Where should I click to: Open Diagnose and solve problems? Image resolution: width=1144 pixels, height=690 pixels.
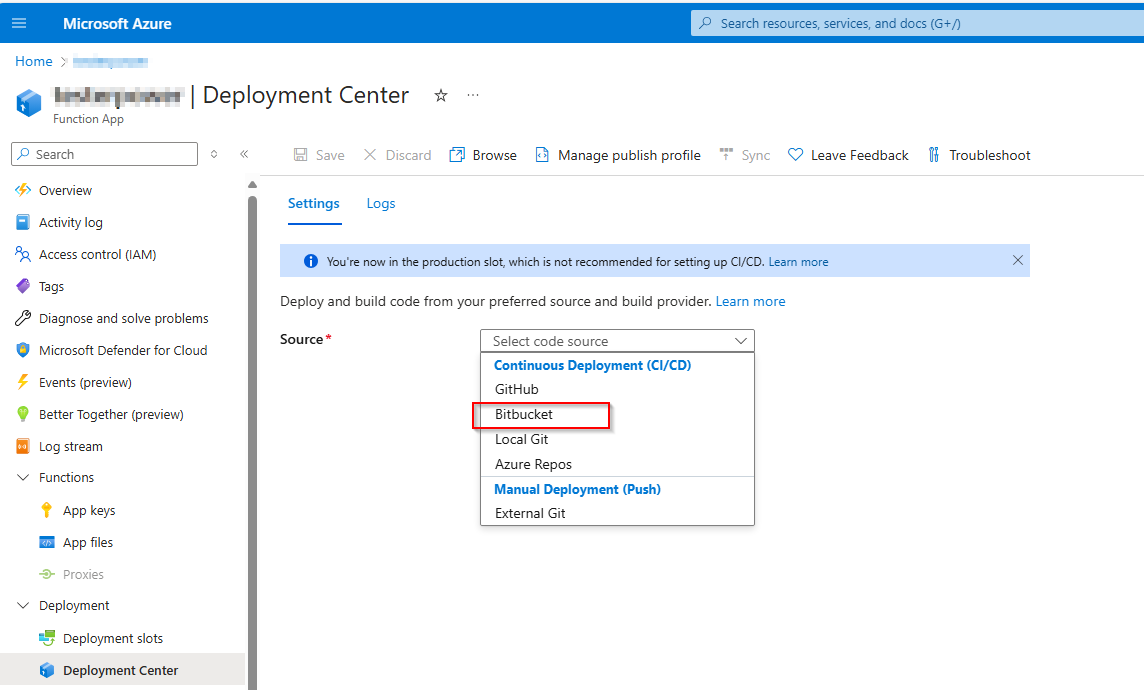click(123, 319)
